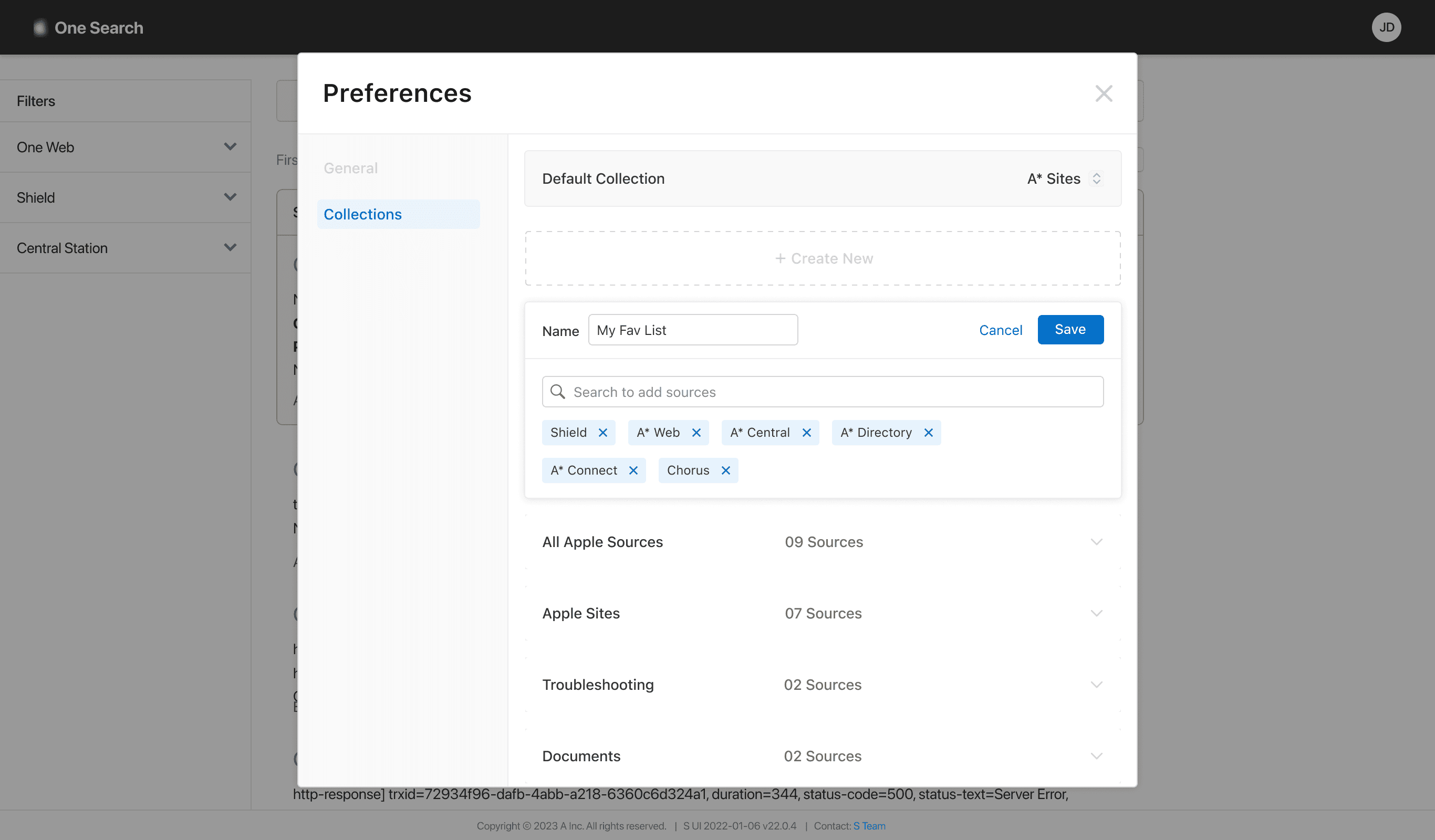
Task: Remove the A* Connect source tag
Action: (x=633, y=470)
